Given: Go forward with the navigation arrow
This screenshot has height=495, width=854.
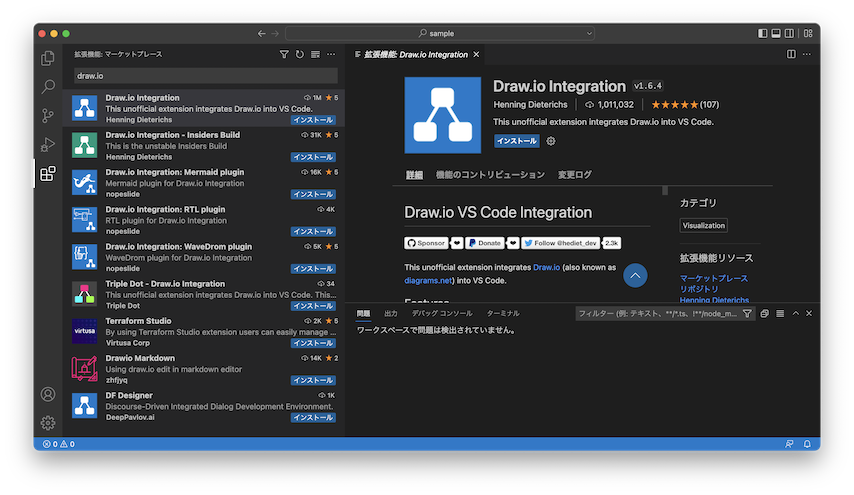Looking at the screenshot, I should [x=275, y=34].
